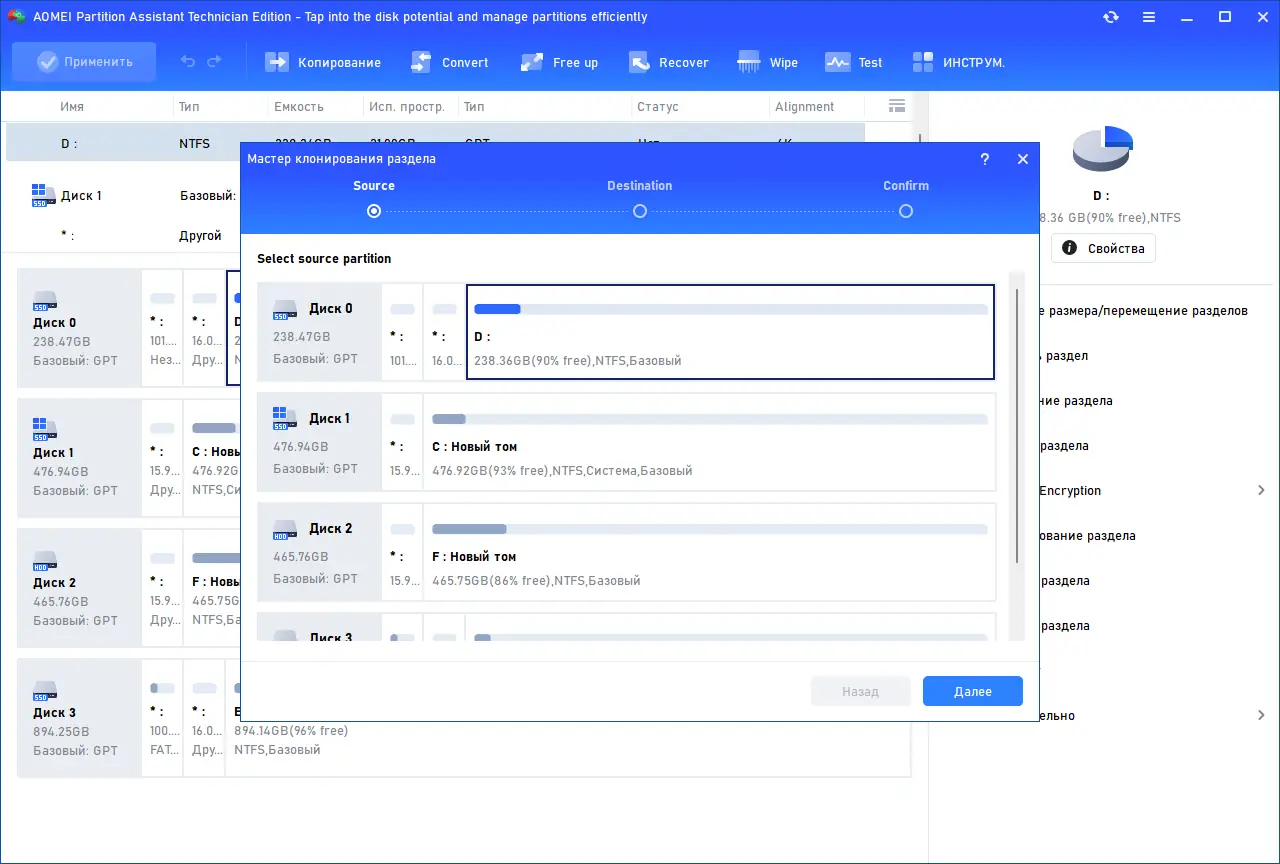Click the Далее button to proceed
This screenshot has width=1280, height=864.
(x=971, y=691)
